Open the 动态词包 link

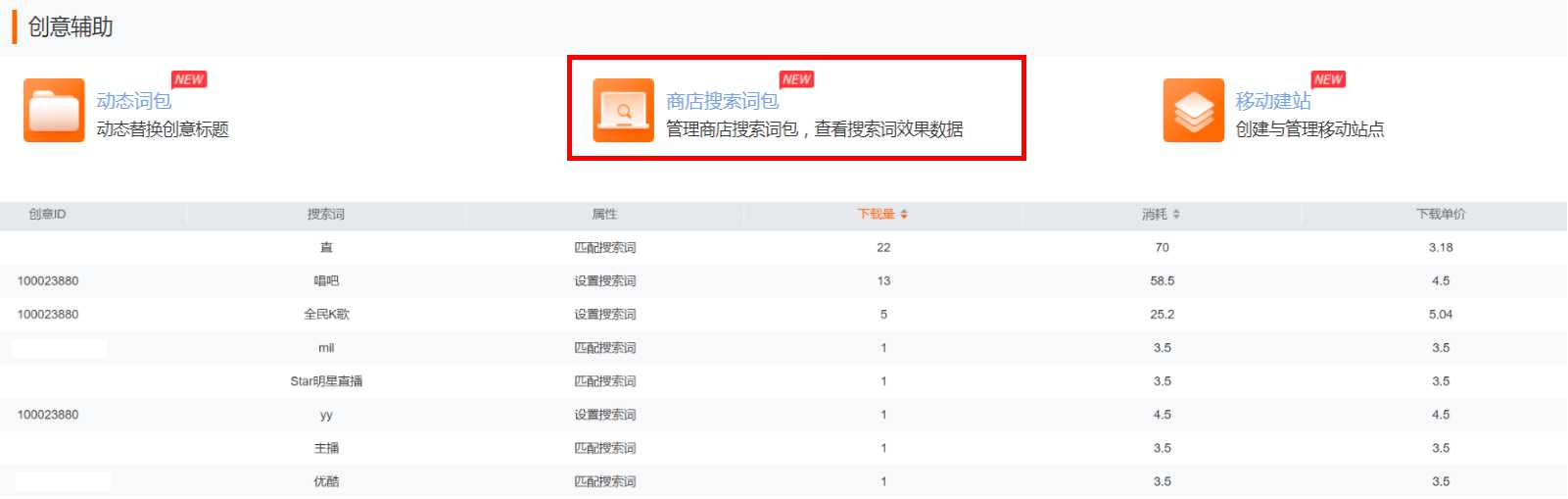tap(134, 101)
